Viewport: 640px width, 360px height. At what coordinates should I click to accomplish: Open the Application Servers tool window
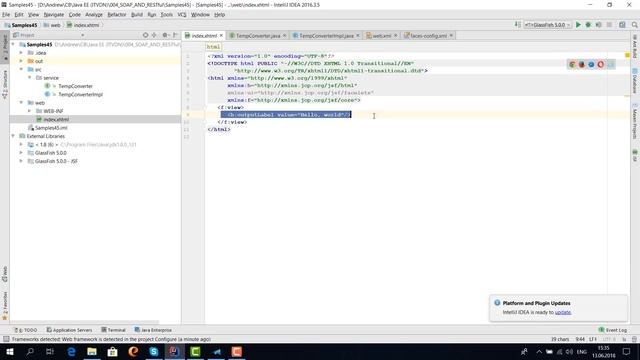69,330
